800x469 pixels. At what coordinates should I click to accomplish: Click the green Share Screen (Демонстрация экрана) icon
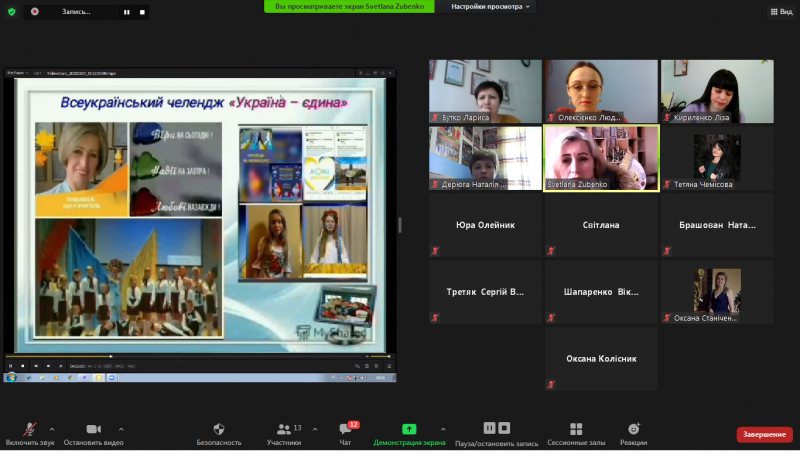click(409, 429)
